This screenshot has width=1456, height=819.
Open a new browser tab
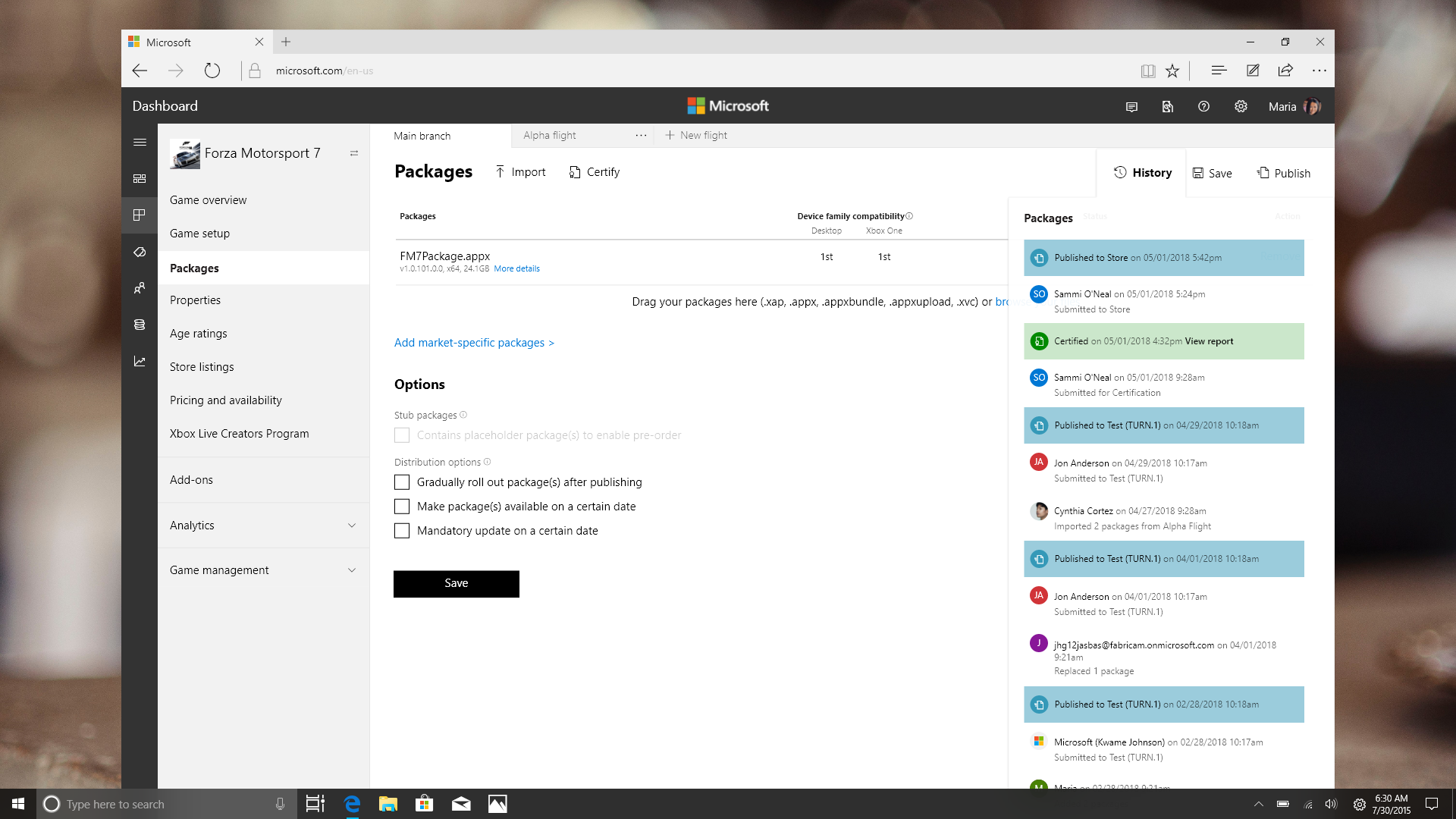tap(286, 42)
